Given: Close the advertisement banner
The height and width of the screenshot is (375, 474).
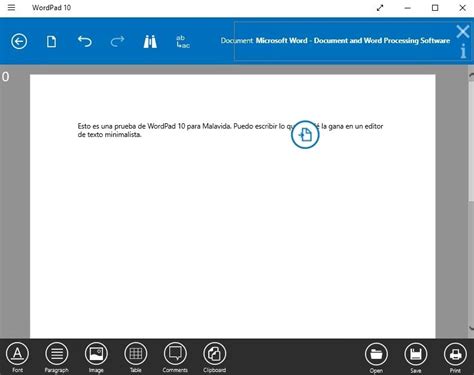Looking at the screenshot, I should [463, 32].
